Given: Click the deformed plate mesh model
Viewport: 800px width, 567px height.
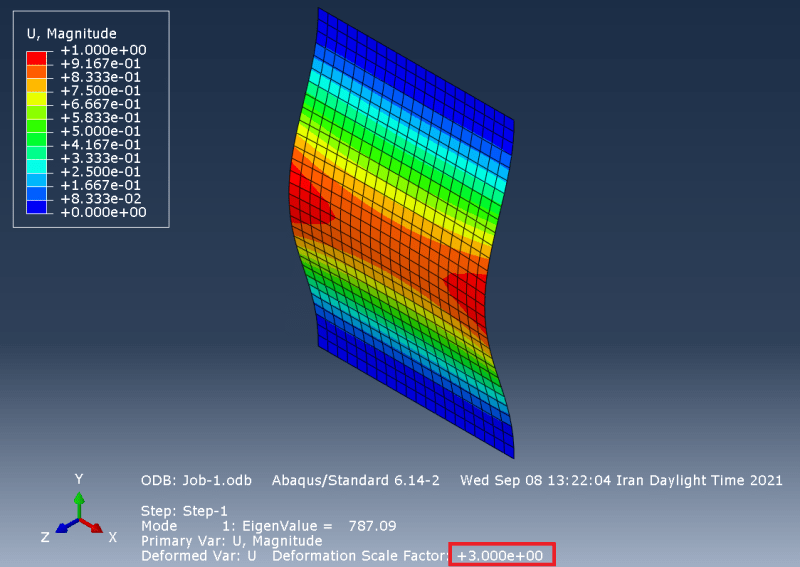Looking at the screenshot, I should tap(402, 232).
